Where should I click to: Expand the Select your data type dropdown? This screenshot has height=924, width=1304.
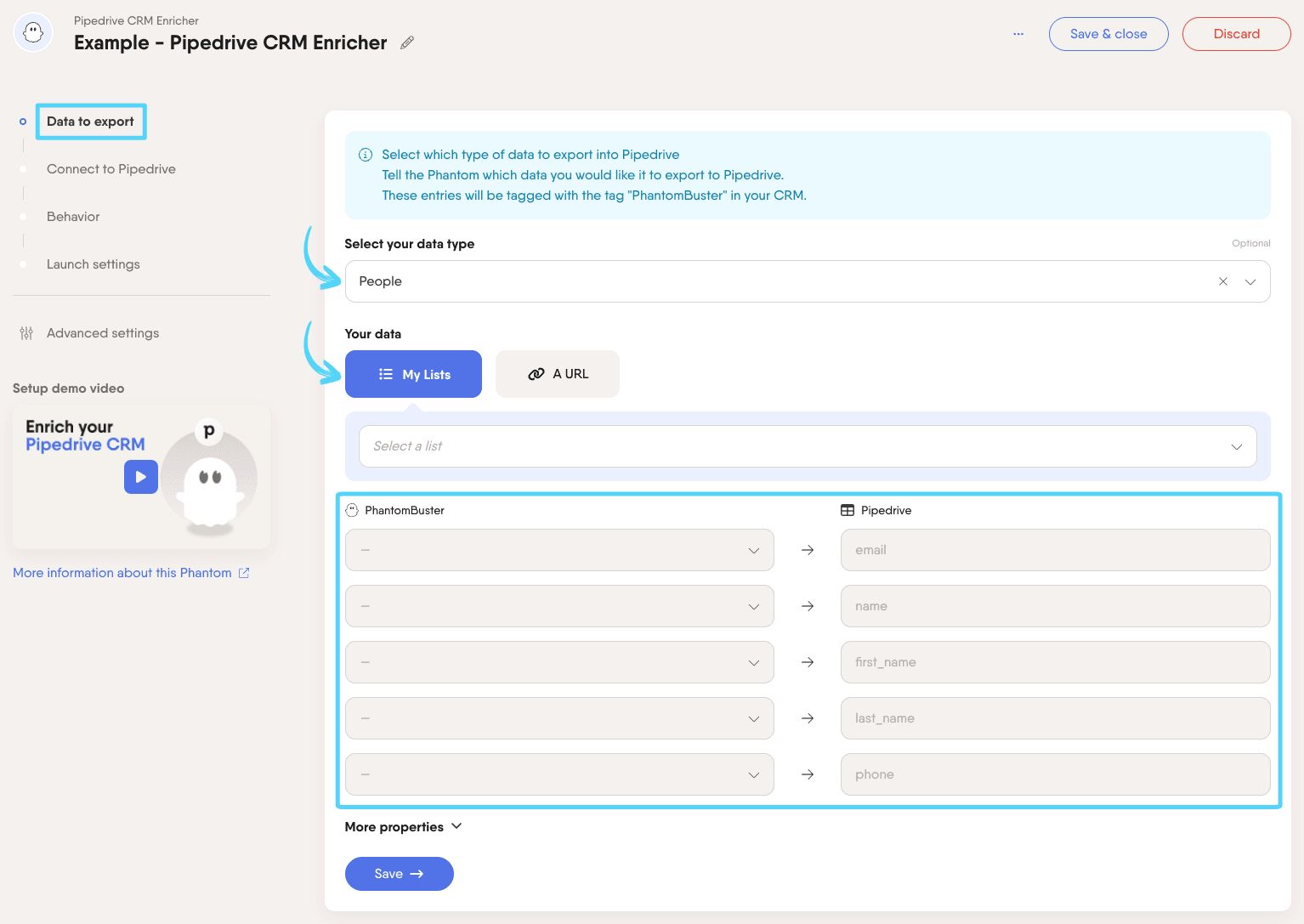tap(1250, 281)
